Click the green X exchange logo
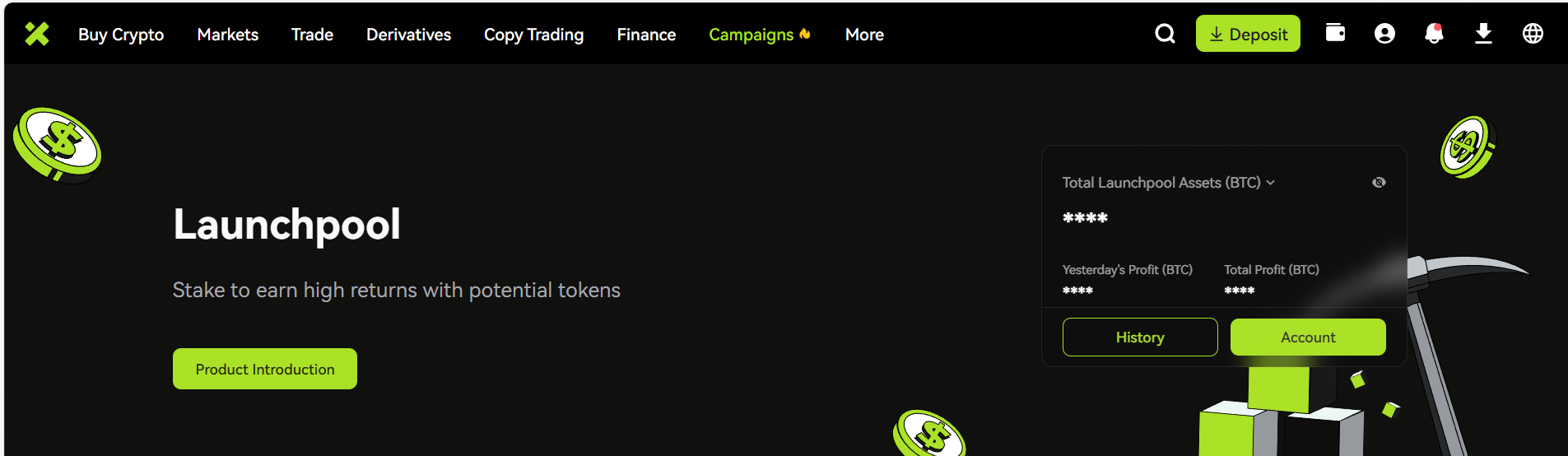 37,34
